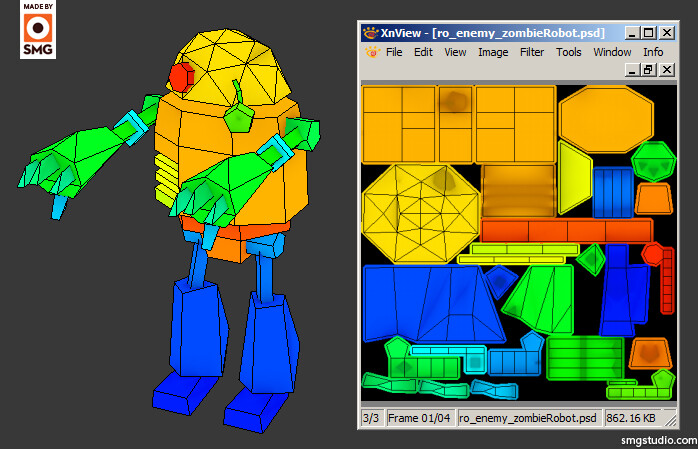Open the Filter menu
This screenshot has height=449, width=698.
click(532, 52)
